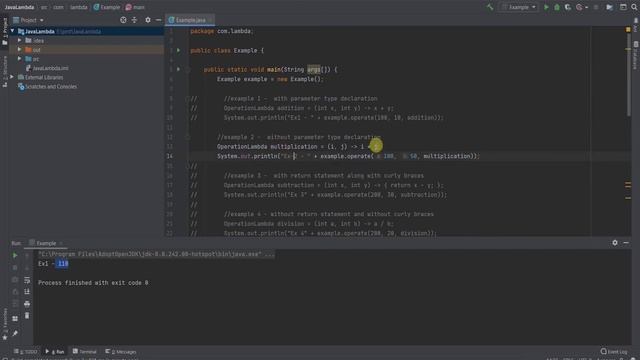
Task: Toggle soft-wrap in Run console
Action: click(27, 280)
